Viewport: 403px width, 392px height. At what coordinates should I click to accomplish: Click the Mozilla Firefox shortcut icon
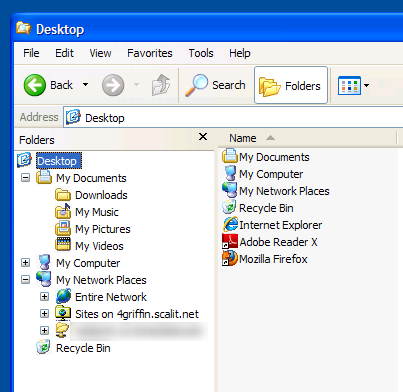[x=230, y=258]
